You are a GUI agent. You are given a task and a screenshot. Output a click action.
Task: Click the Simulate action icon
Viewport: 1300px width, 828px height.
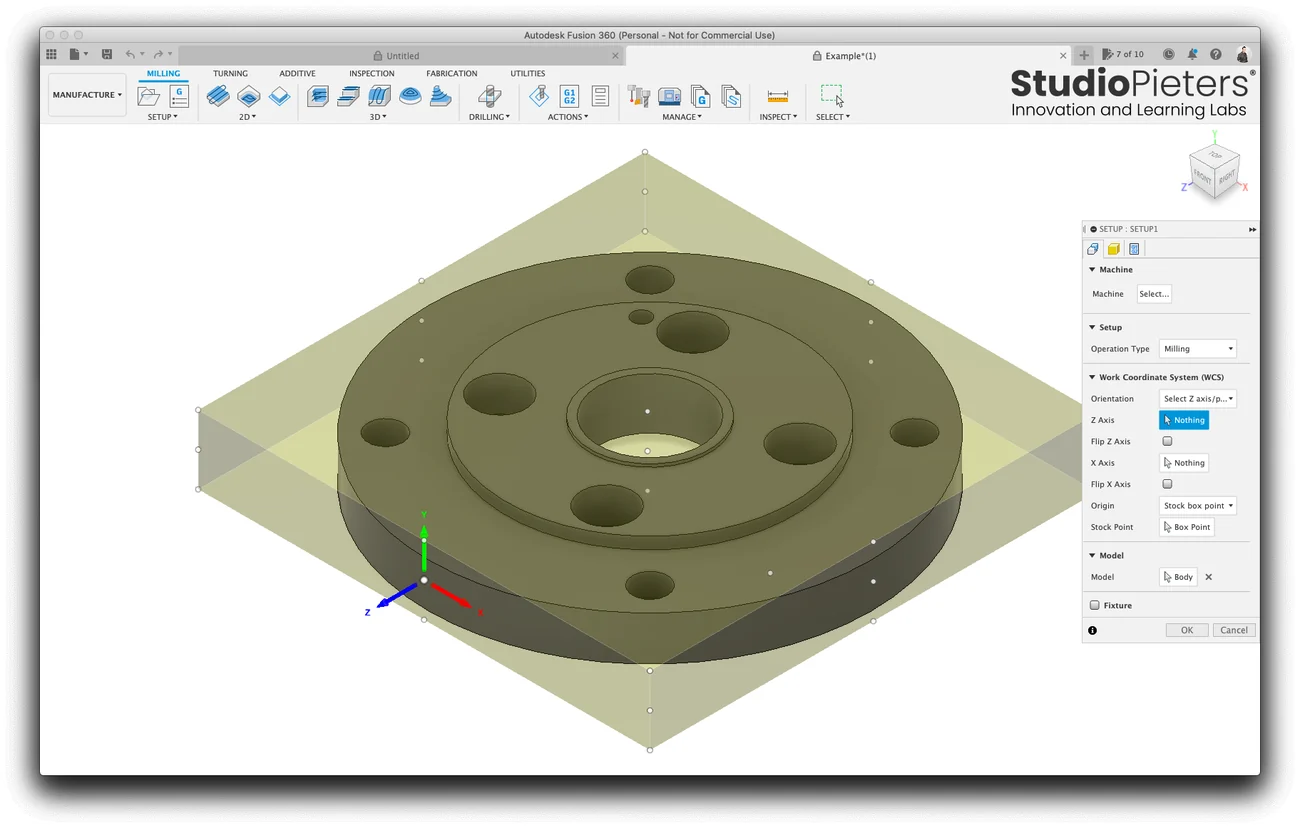click(x=539, y=96)
